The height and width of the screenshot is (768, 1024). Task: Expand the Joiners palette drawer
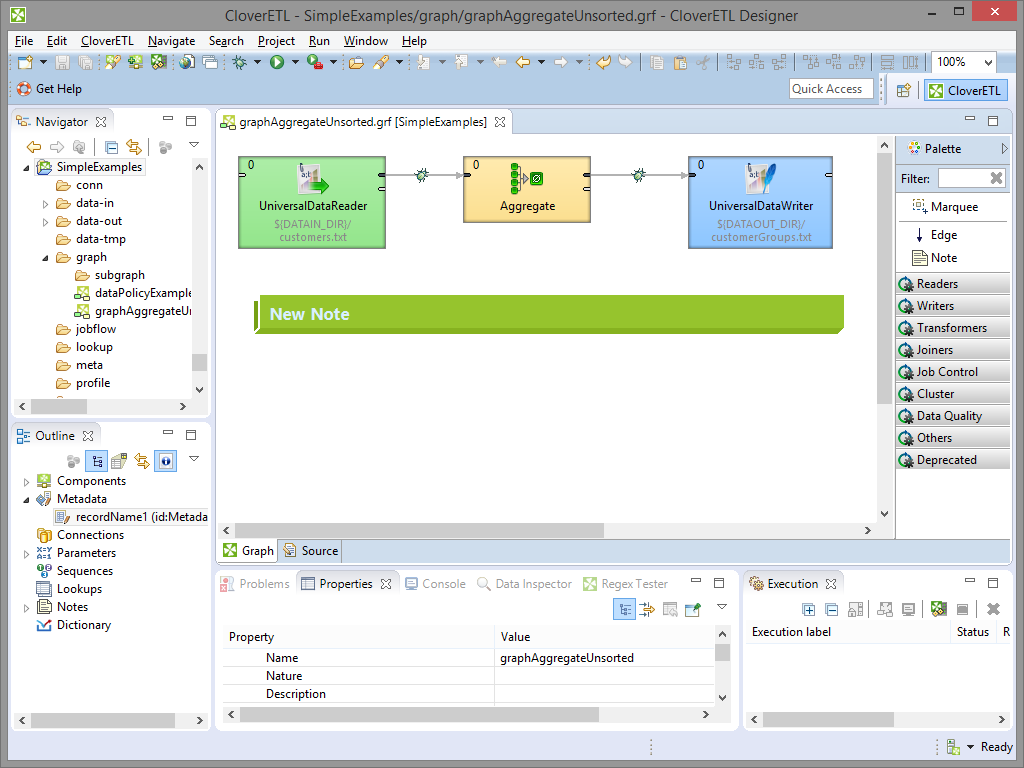click(x=953, y=350)
